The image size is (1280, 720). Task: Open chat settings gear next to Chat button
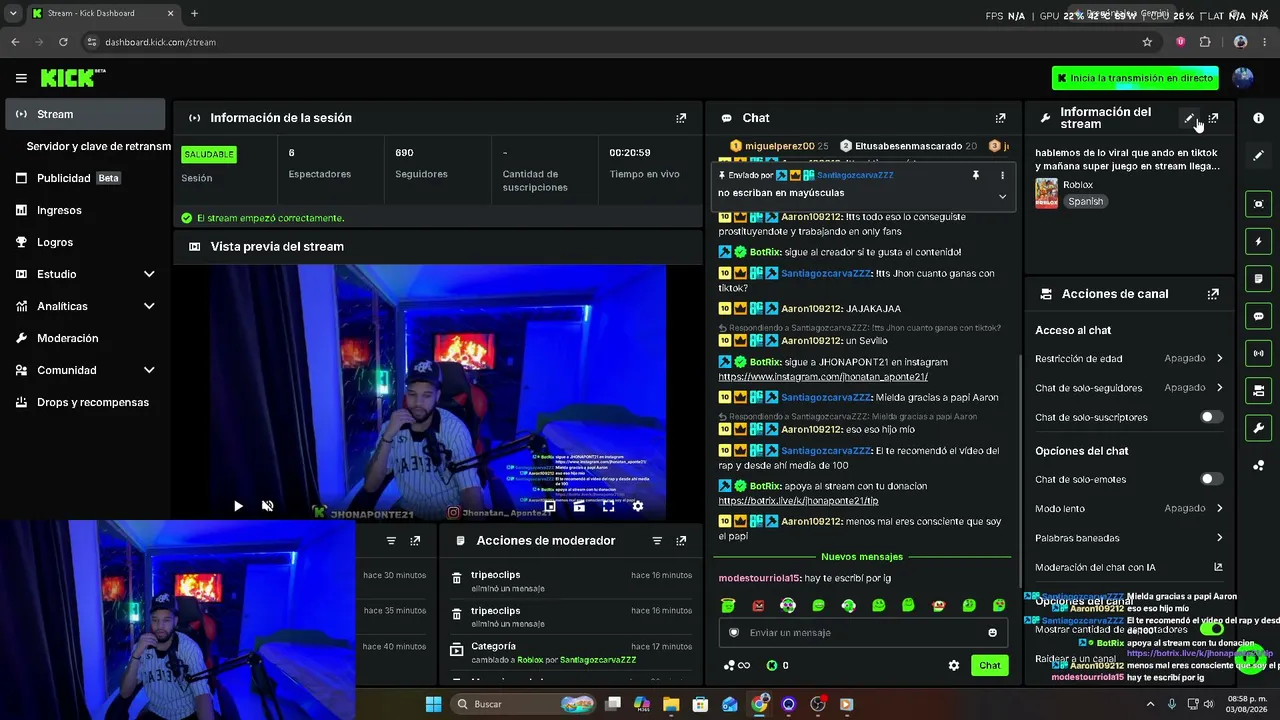pos(954,665)
